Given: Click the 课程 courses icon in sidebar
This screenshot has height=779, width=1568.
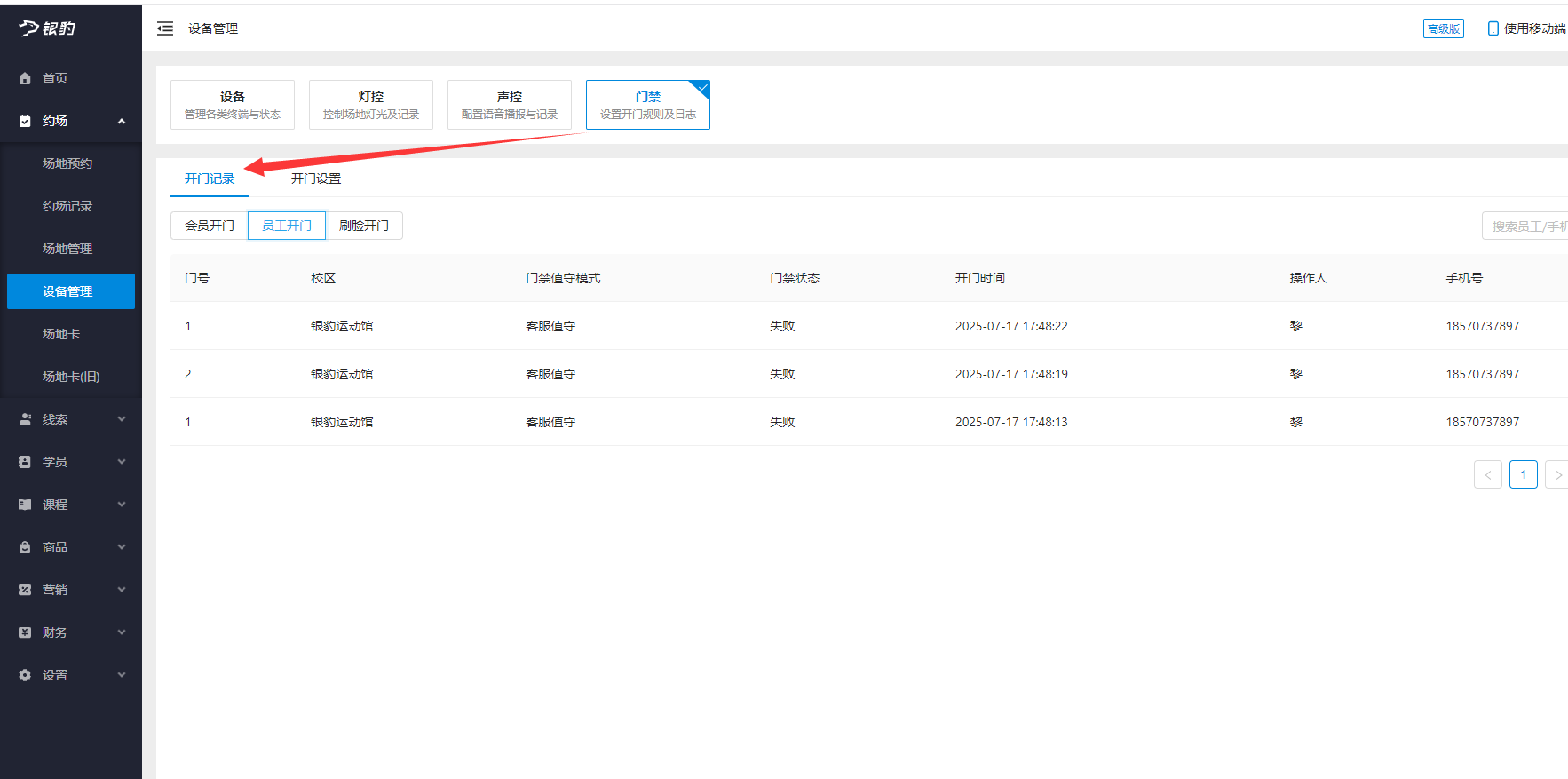Looking at the screenshot, I should pos(25,505).
